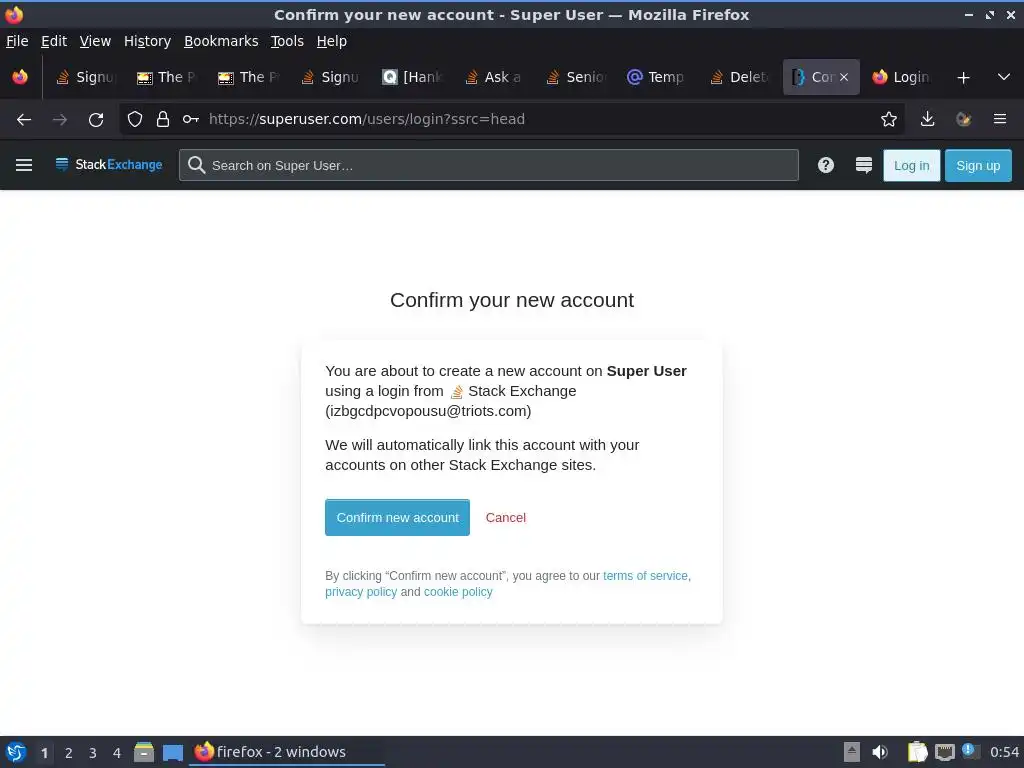Click the Cancel link
This screenshot has width=1024, height=768.
pos(505,518)
